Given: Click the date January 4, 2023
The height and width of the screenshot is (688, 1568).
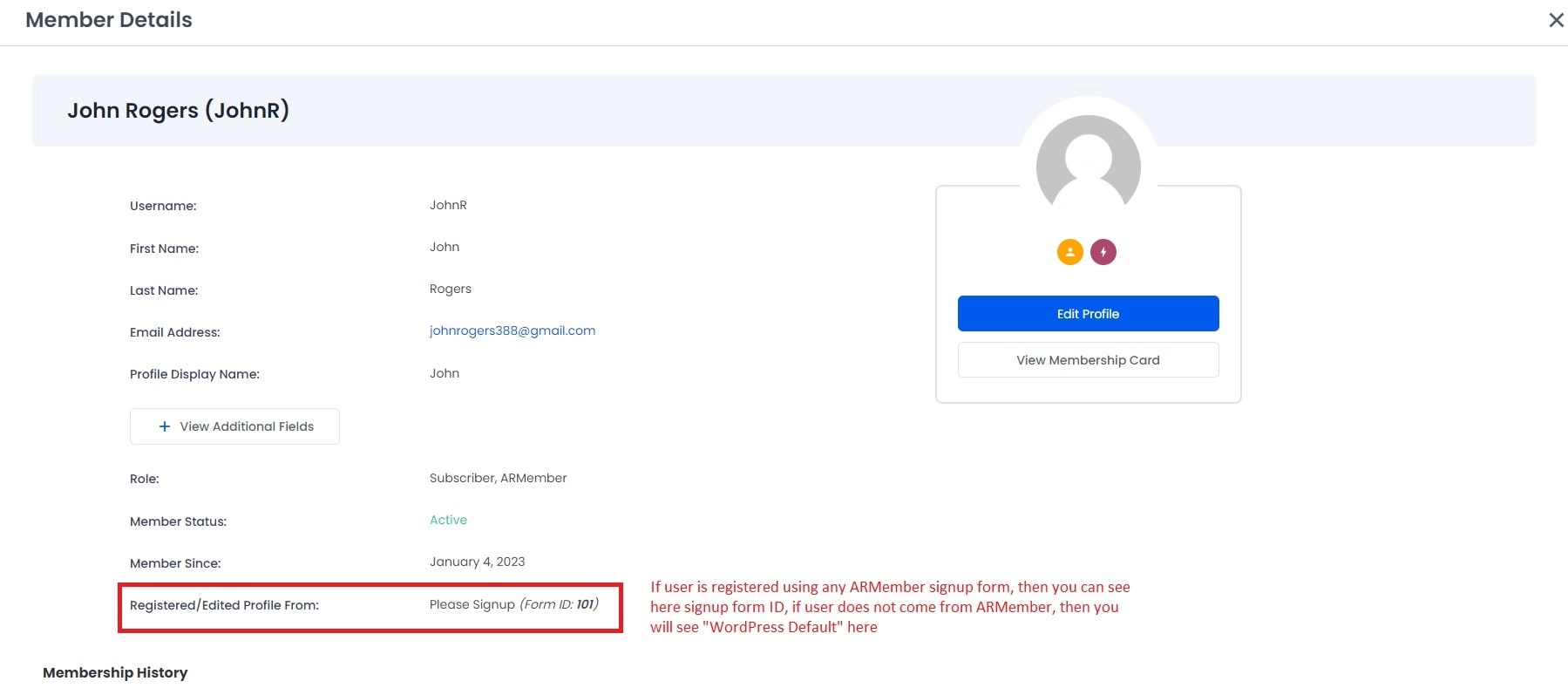Looking at the screenshot, I should [477, 562].
